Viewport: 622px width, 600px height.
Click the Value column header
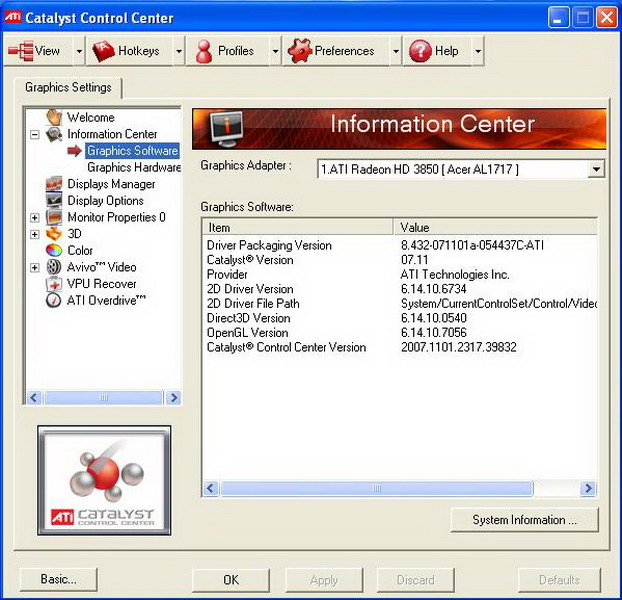(495, 228)
